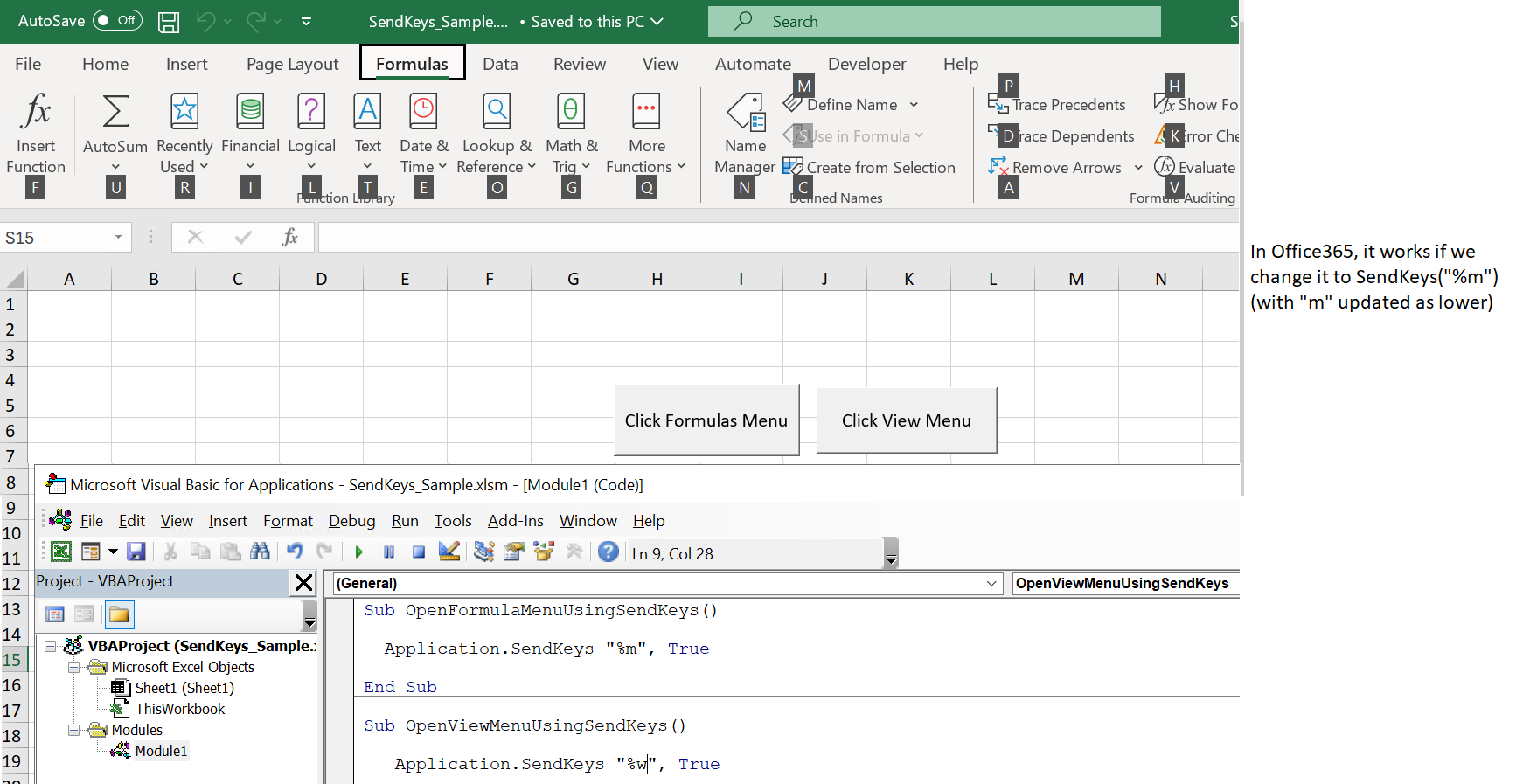Open the Financial functions icon
The image size is (1523, 784).
(x=250, y=112)
